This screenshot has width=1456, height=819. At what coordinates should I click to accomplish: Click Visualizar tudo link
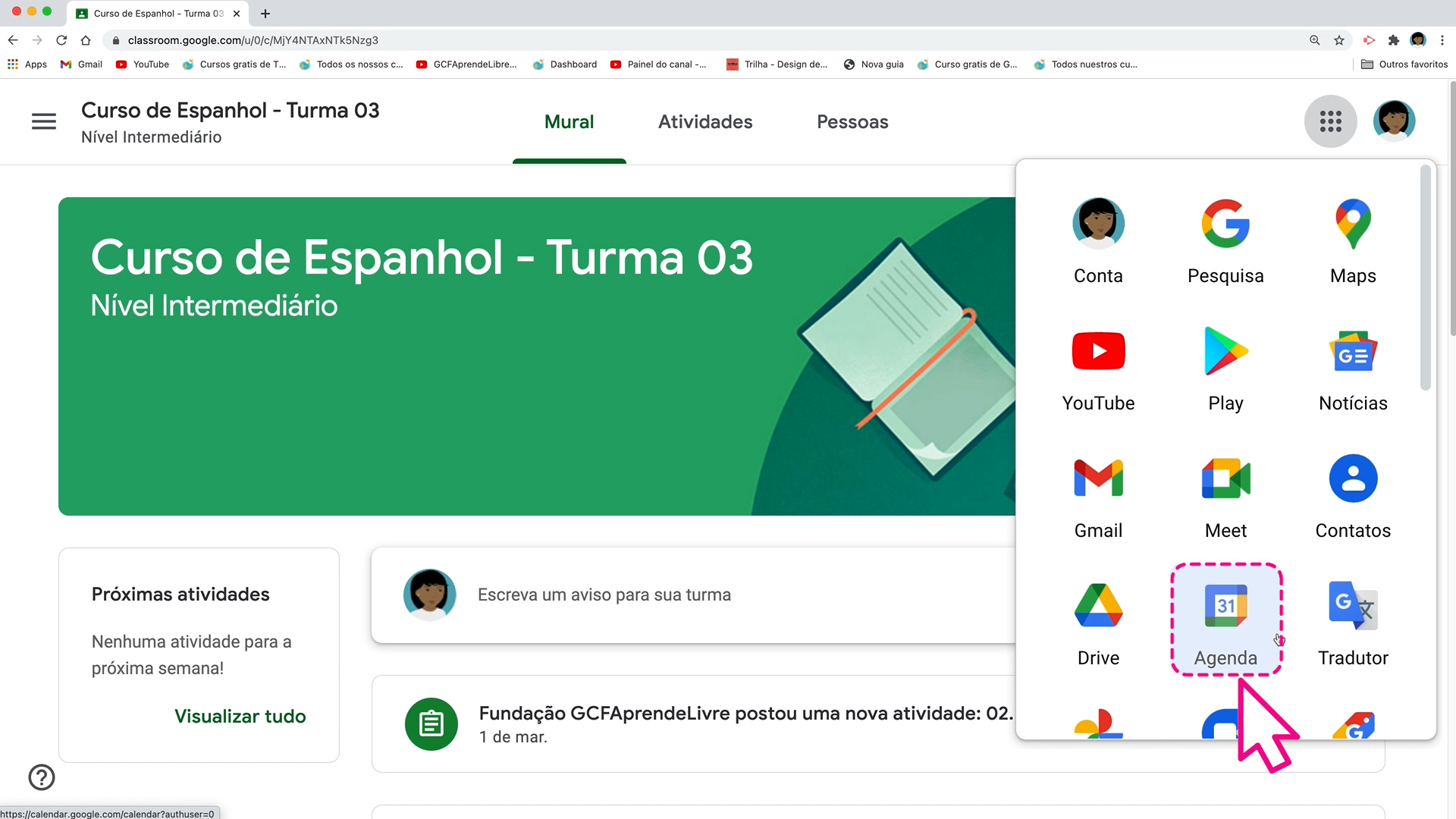[x=240, y=716]
